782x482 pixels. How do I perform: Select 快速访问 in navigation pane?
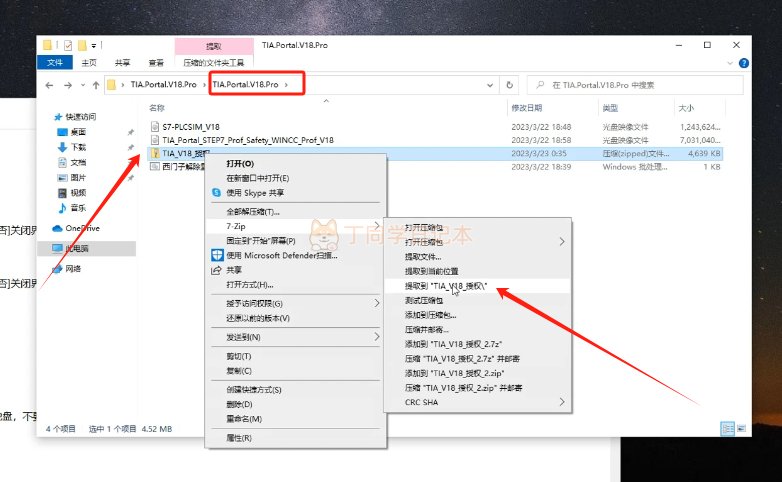75,117
